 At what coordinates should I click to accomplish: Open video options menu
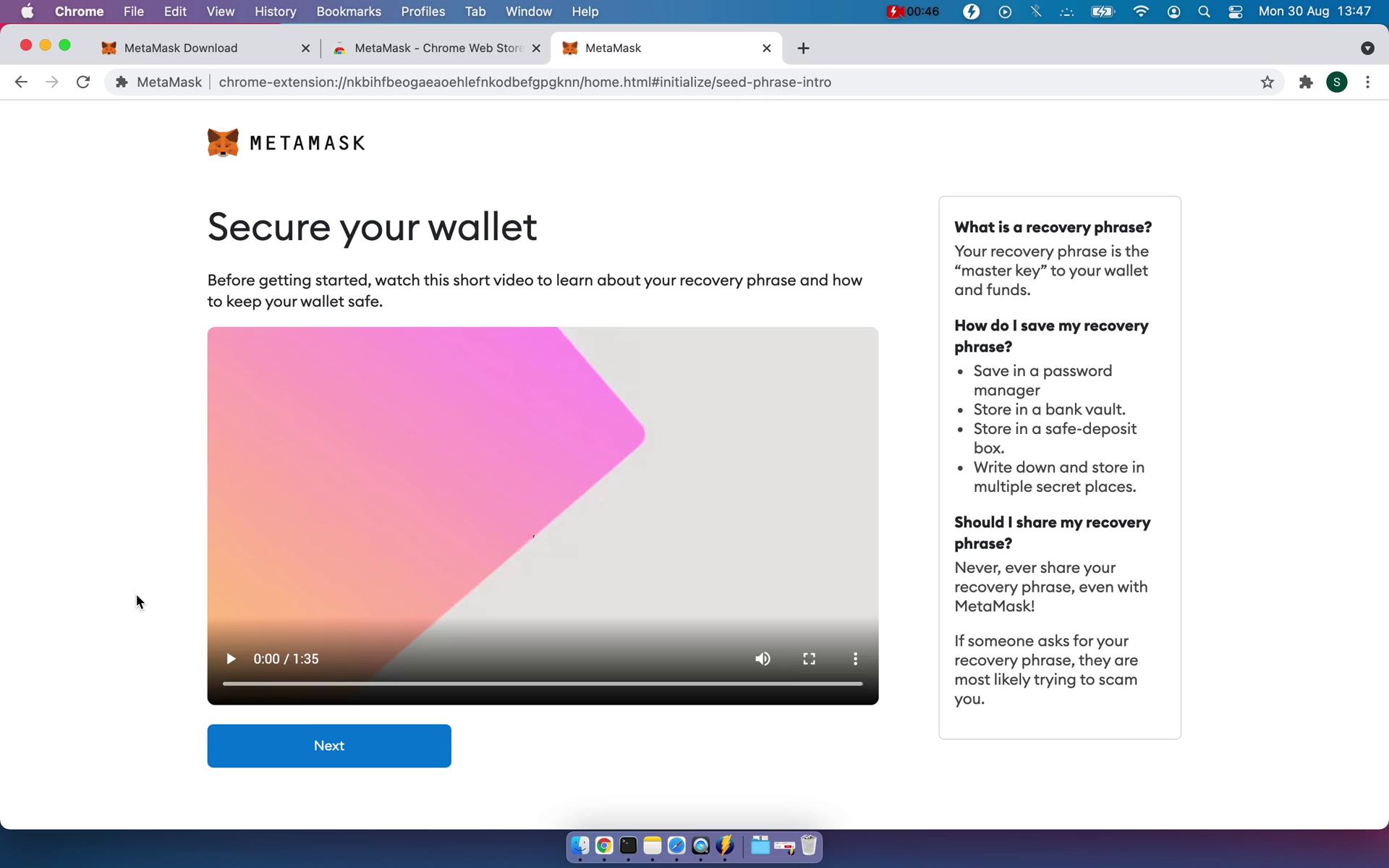click(x=855, y=657)
